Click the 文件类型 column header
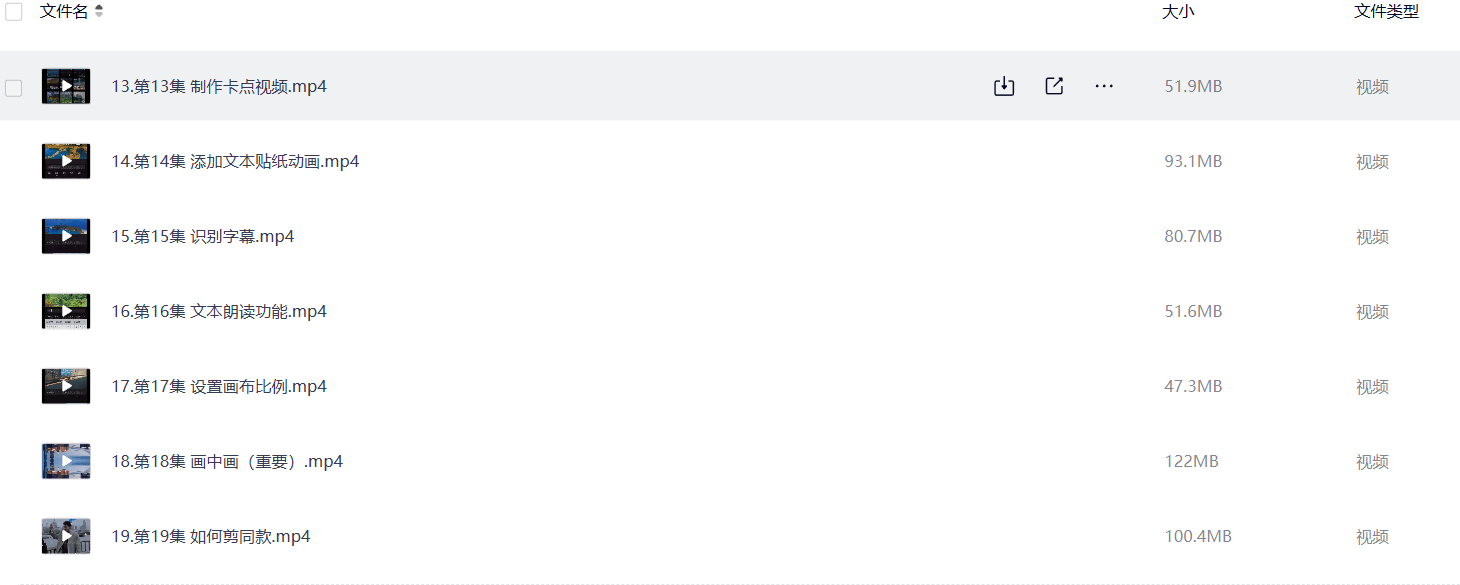 tap(1386, 12)
